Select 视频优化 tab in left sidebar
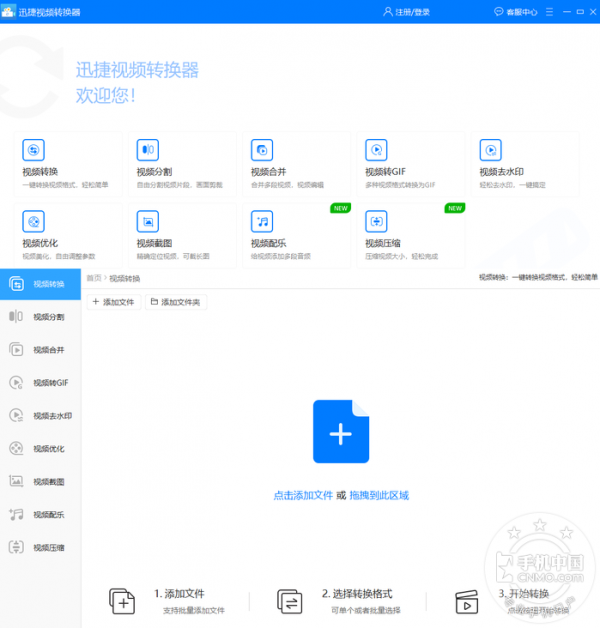Screen dimensions: 600x628 tap(40, 448)
